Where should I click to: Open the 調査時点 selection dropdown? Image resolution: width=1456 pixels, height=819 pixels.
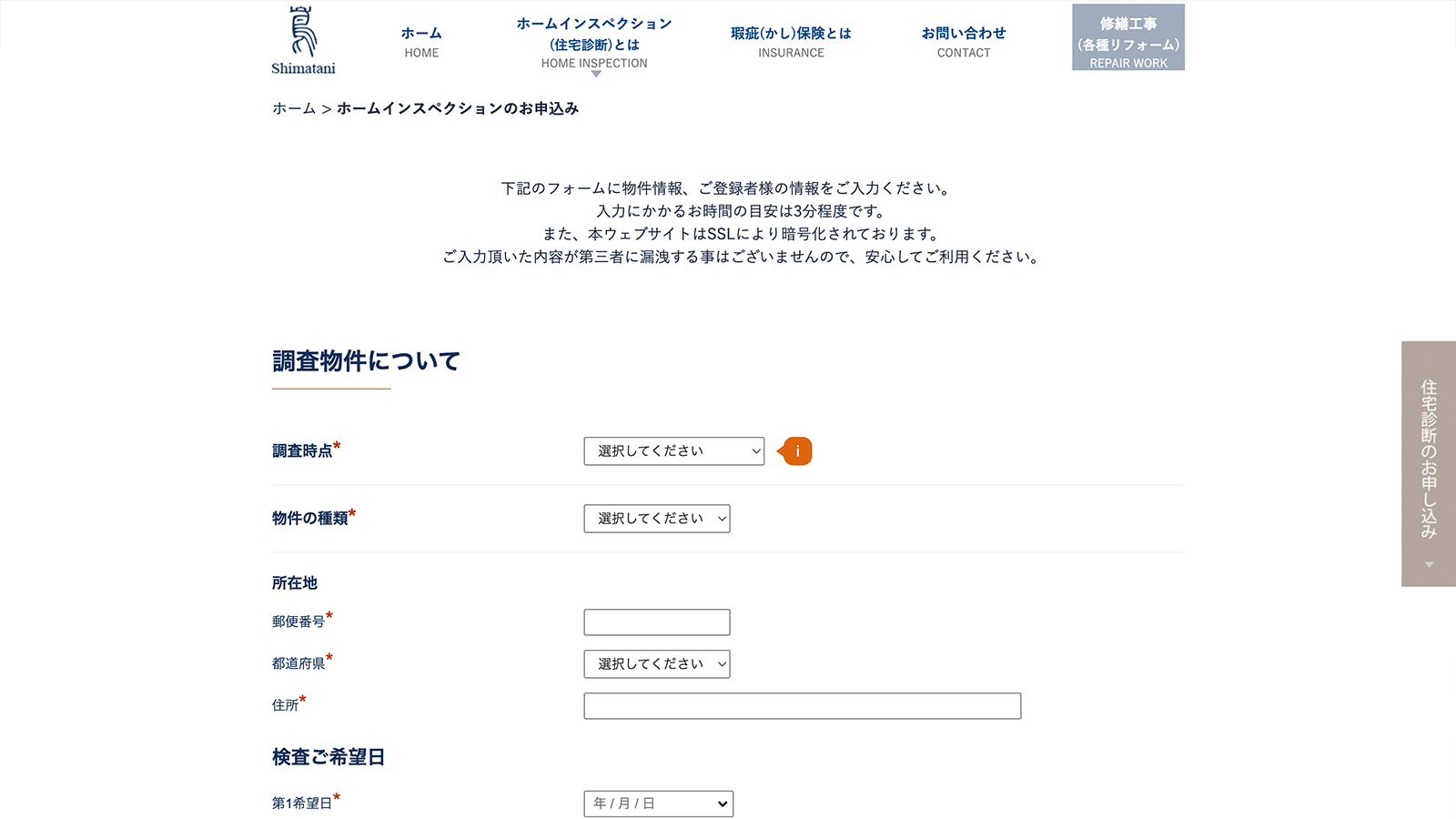tap(673, 450)
